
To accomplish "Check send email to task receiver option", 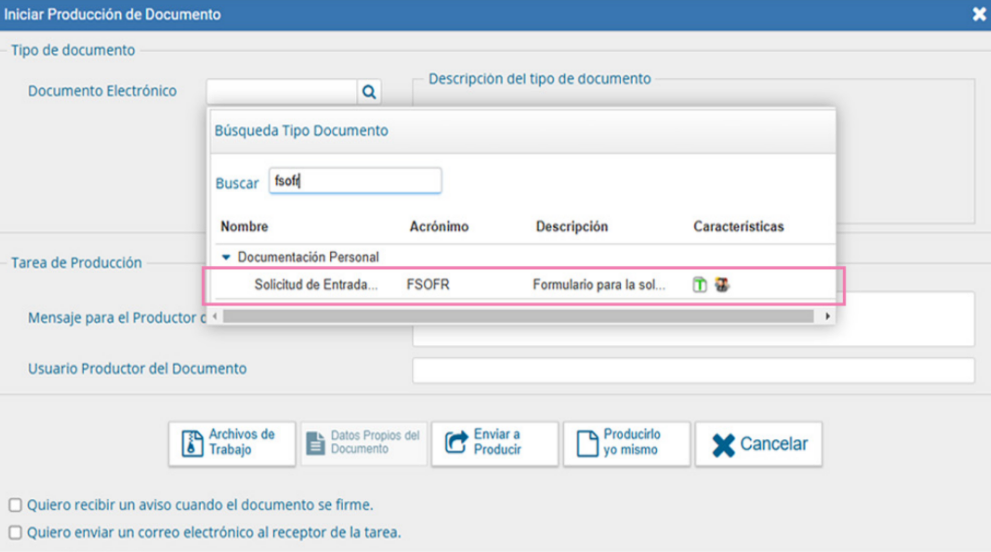I will 14,532.
